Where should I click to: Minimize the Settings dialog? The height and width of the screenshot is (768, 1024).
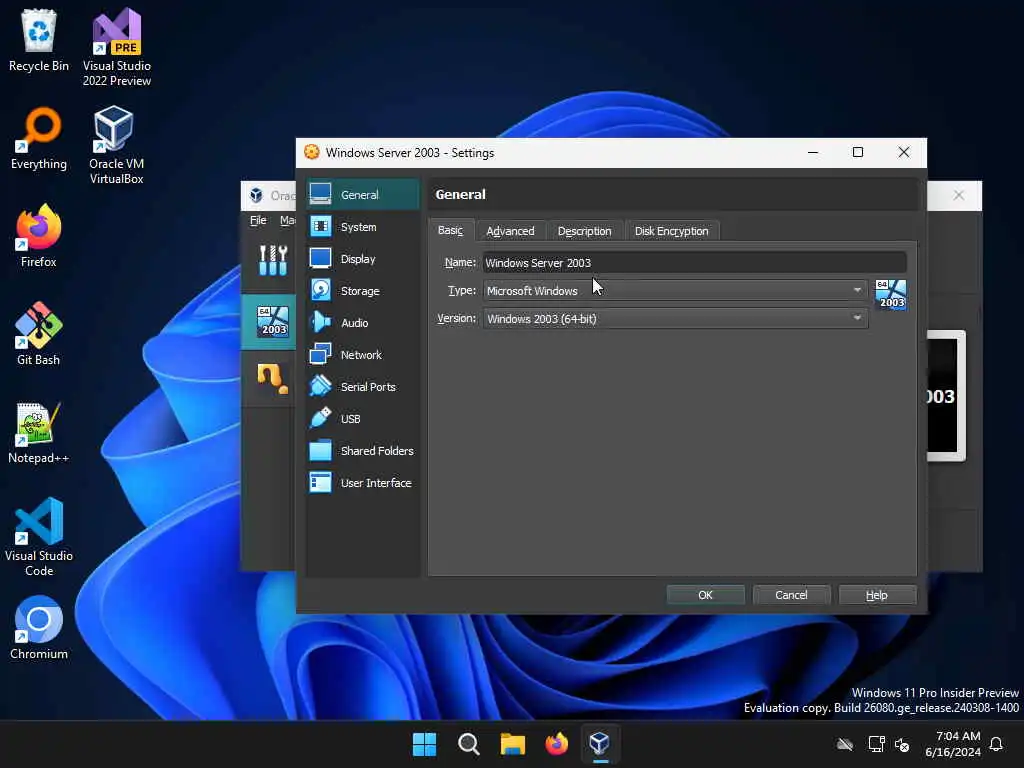pos(812,152)
